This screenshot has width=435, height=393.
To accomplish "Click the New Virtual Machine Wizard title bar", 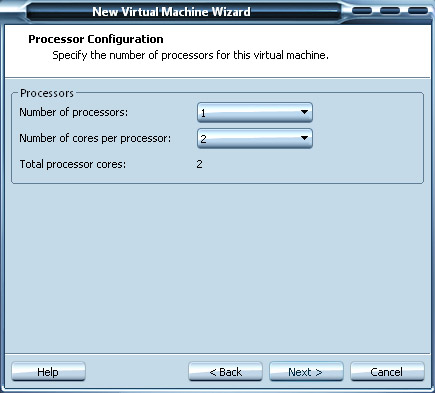I will click(x=171, y=12).
